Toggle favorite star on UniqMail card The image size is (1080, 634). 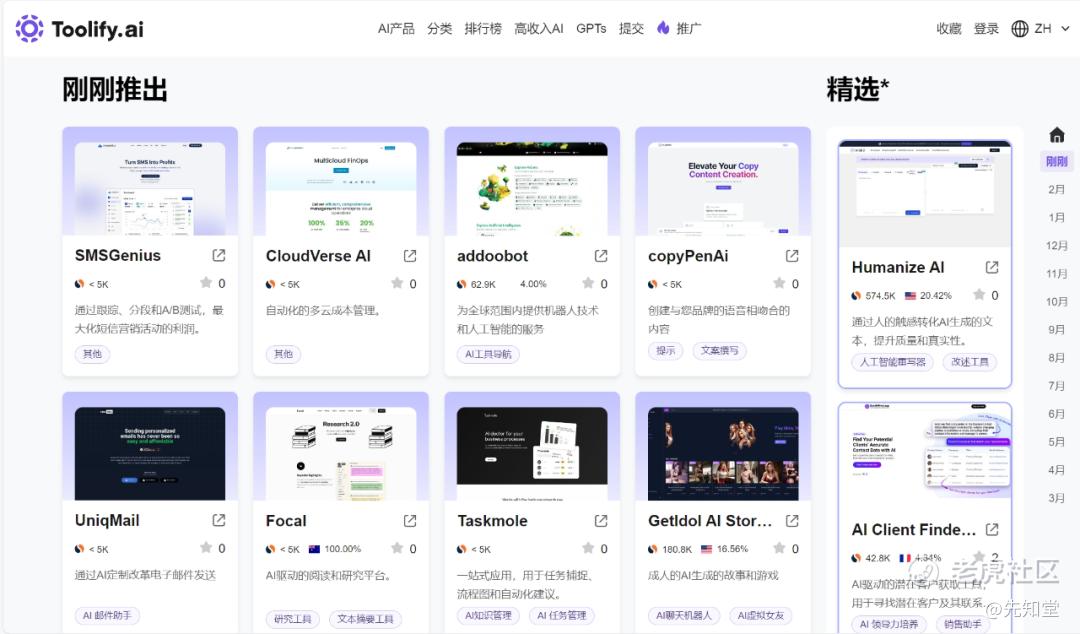[x=206, y=548]
